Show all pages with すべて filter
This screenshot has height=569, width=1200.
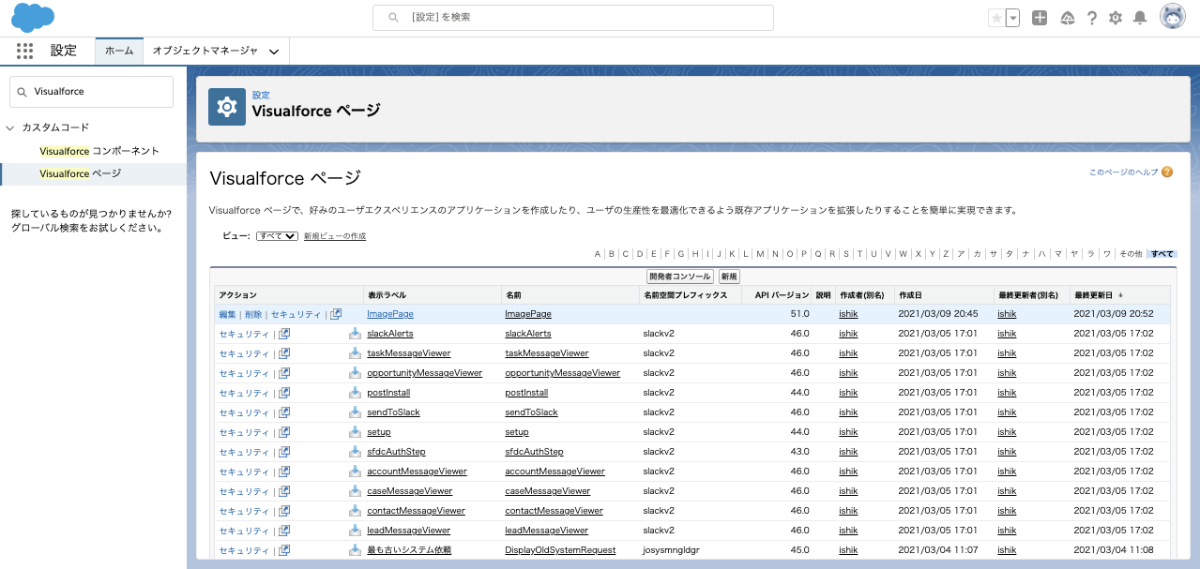pyautogui.click(x=1162, y=254)
